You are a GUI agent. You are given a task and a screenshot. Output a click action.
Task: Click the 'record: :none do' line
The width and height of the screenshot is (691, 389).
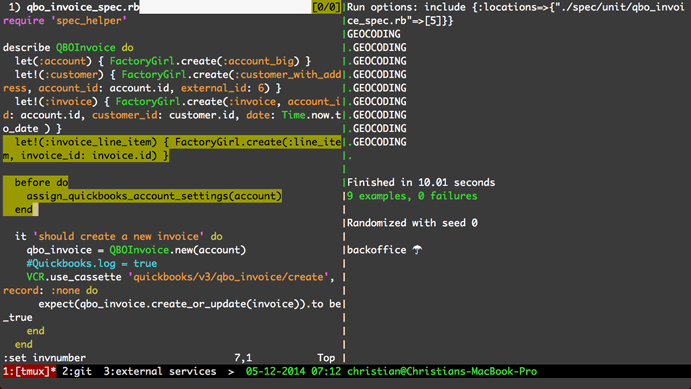50,291
